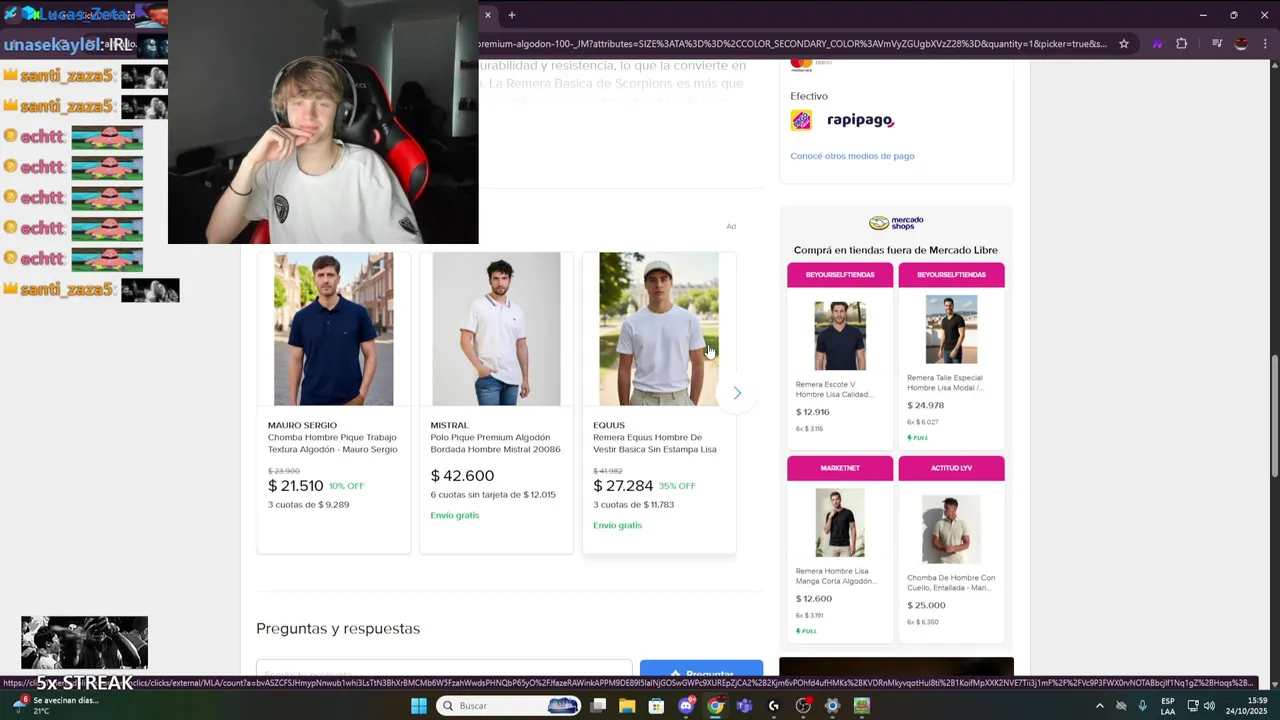Open File Explorer from the taskbar
The width and height of the screenshot is (1280, 720).
627,706
